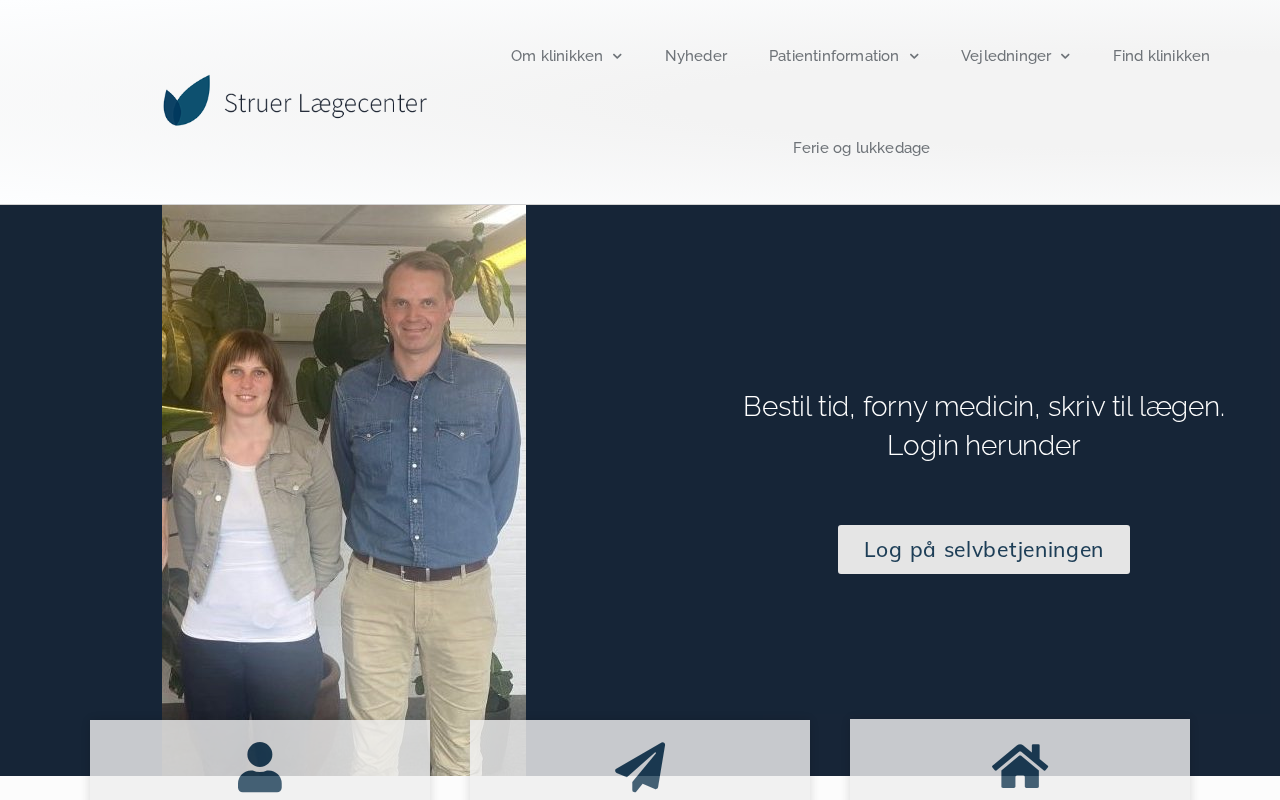
Task: Open Ferie og lukkedage in navigation
Action: (861, 148)
